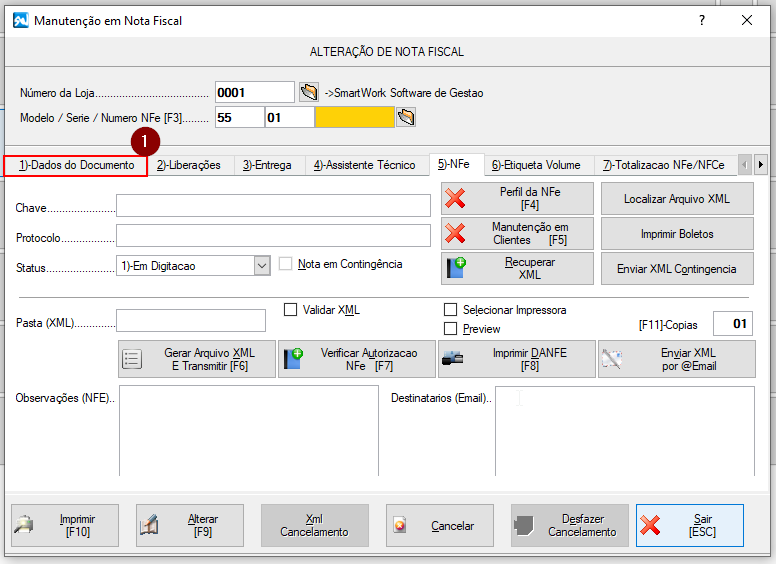The image size is (776, 564).
Task: Click envelope icon on Enviar XML por Email
Action: pos(612,359)
